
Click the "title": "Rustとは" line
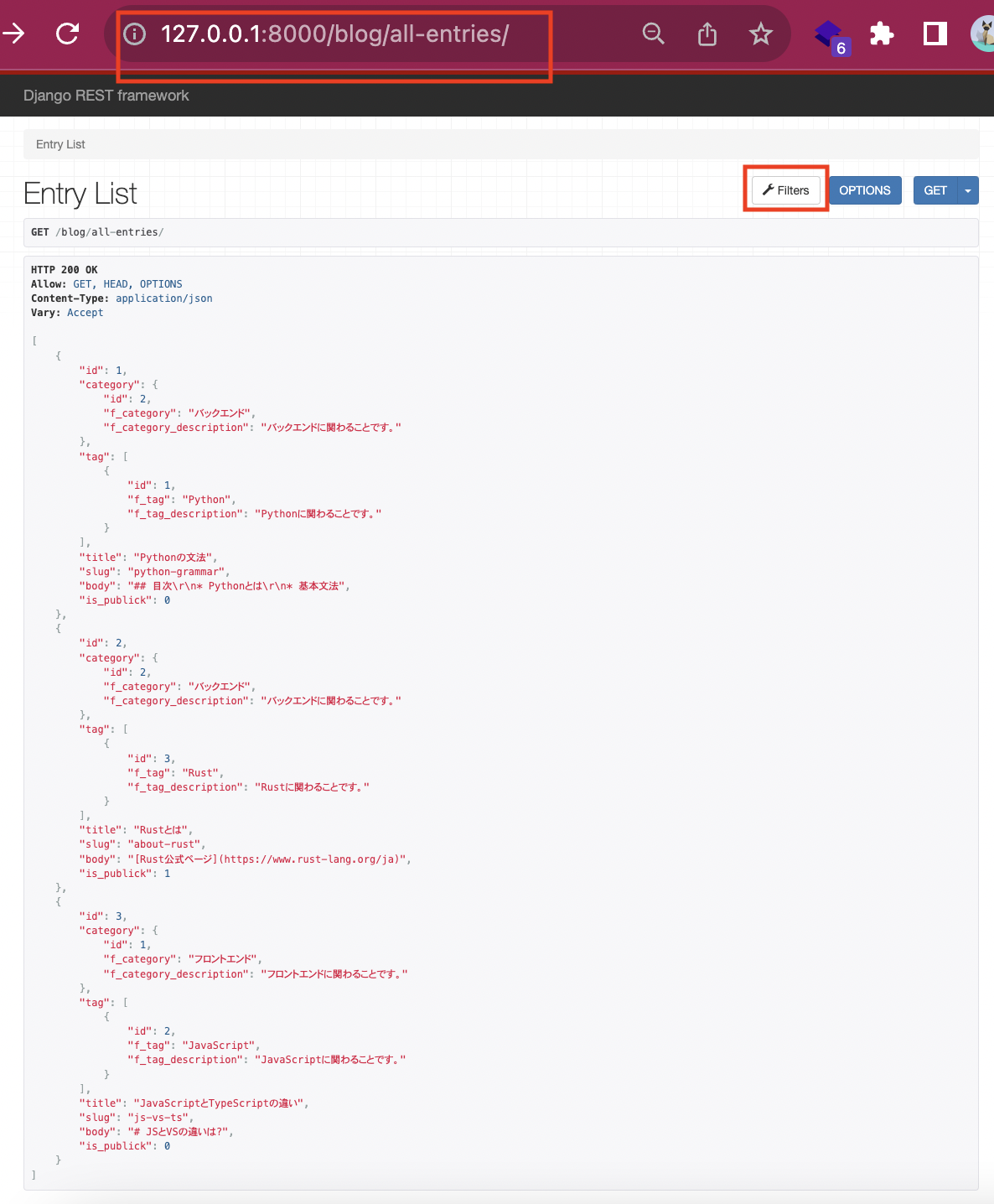click(136, 830)
